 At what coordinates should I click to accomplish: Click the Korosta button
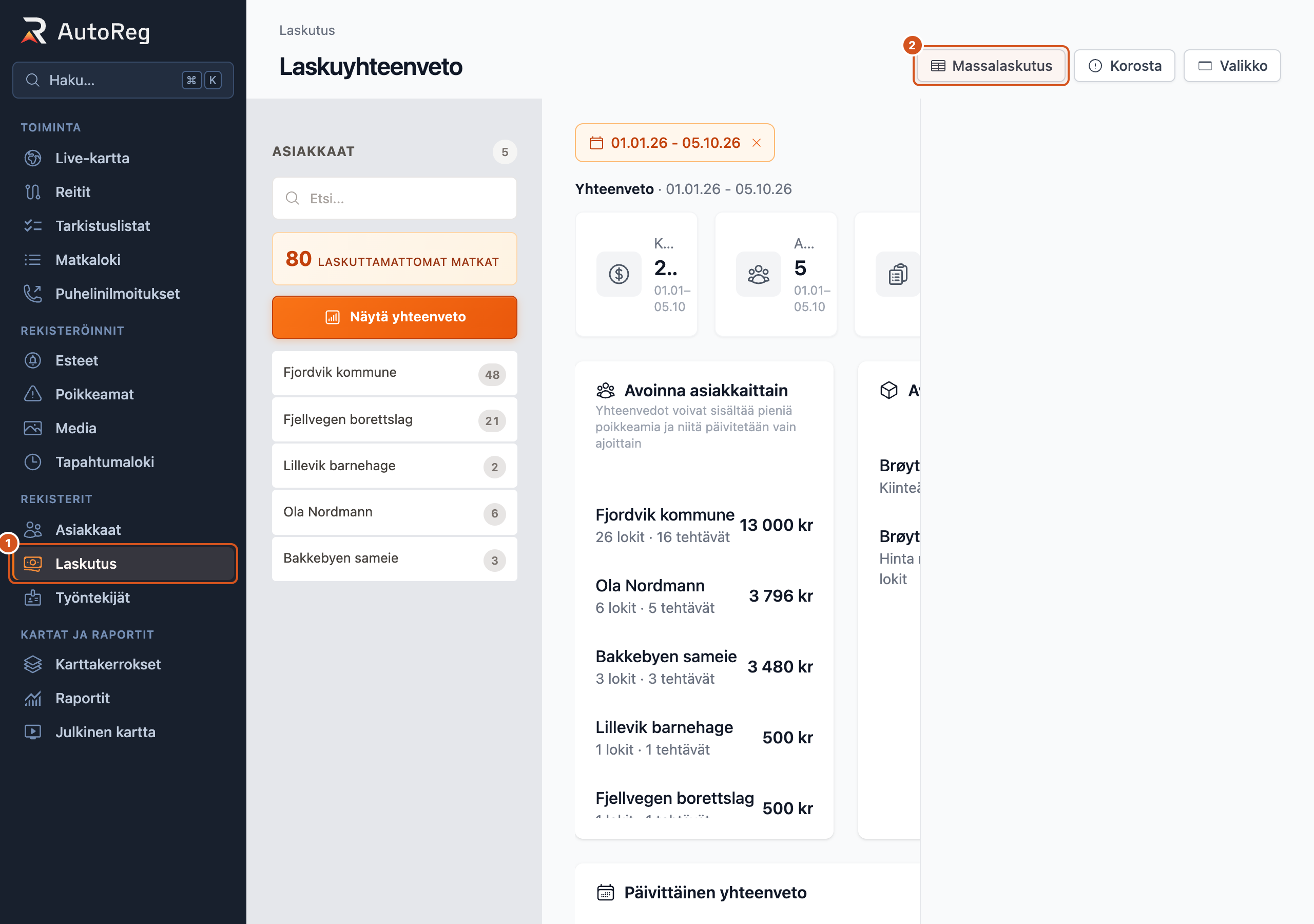(1124, 66)
